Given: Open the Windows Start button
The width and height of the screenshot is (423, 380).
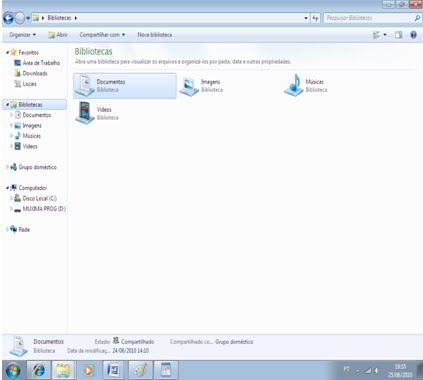Looking at the screenshot, I should [13, 370].
